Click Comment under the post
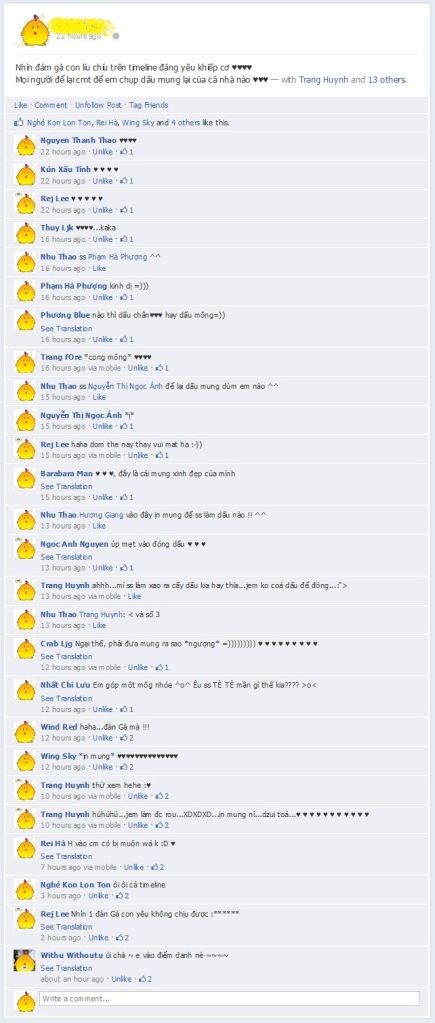Image resolution: width=435 pixels, height=1023 pixels. [x=51, y=105]
